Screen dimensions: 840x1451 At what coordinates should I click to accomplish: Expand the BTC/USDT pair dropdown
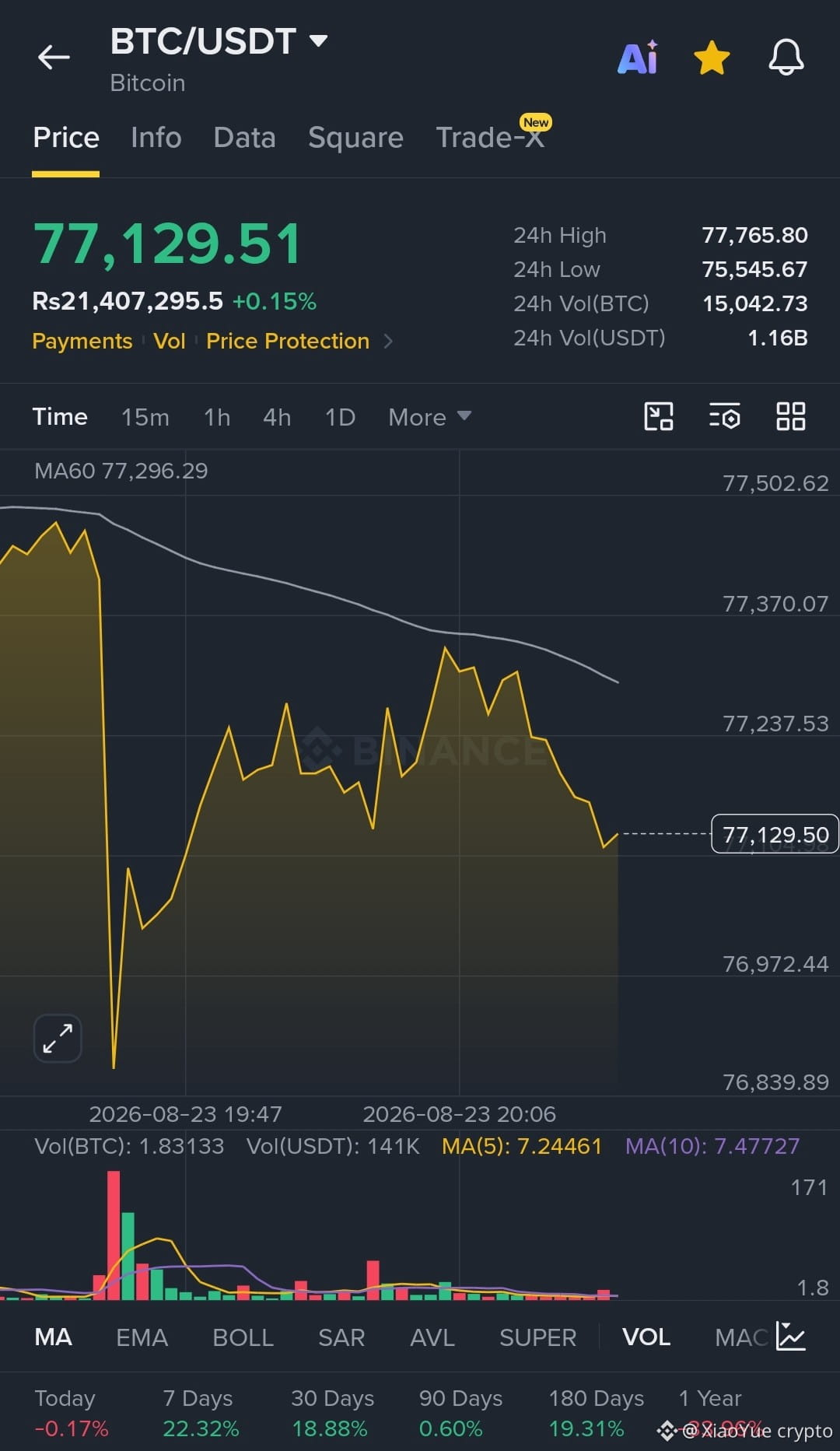318,40
